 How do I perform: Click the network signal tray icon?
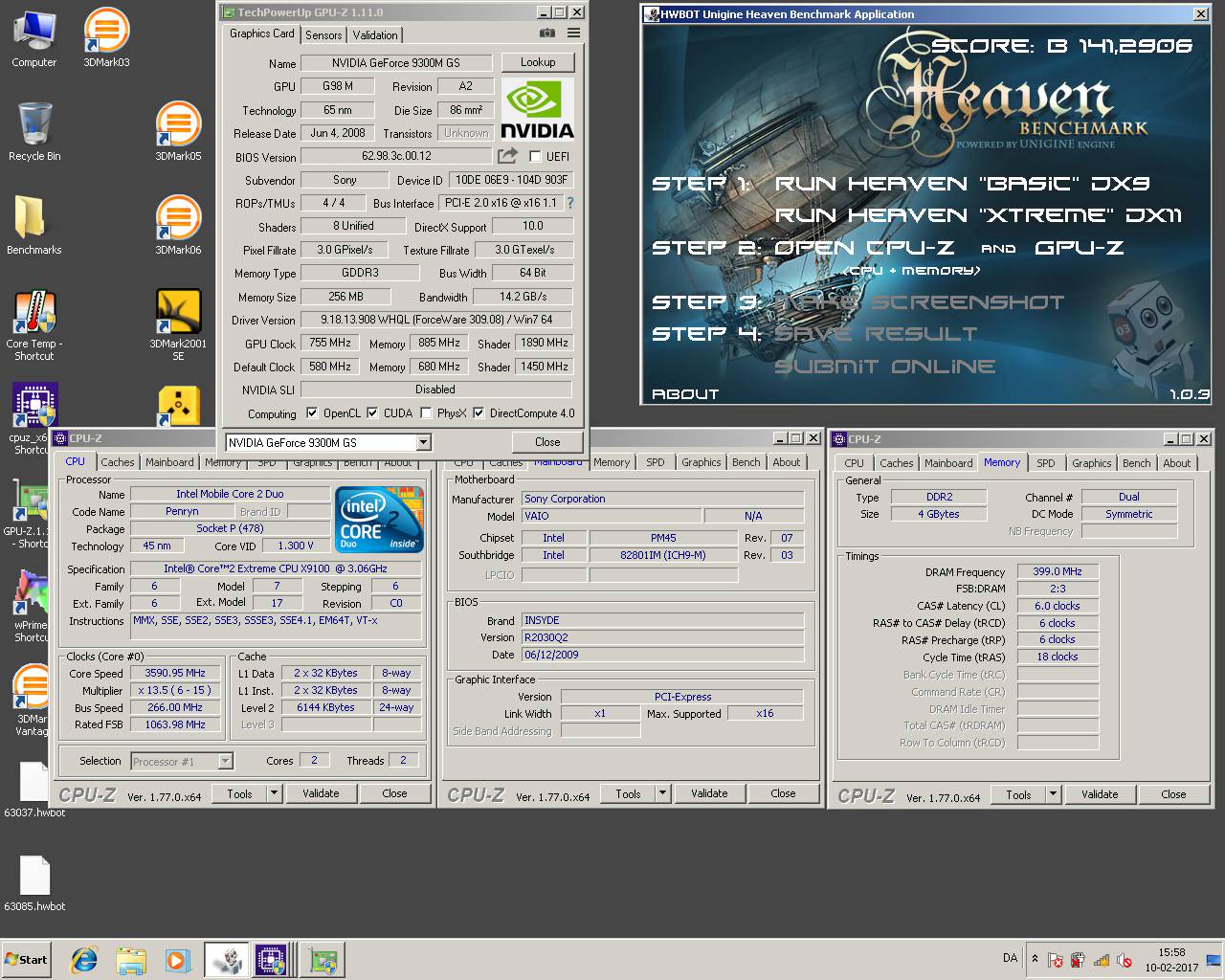[x=1102, y=960]
